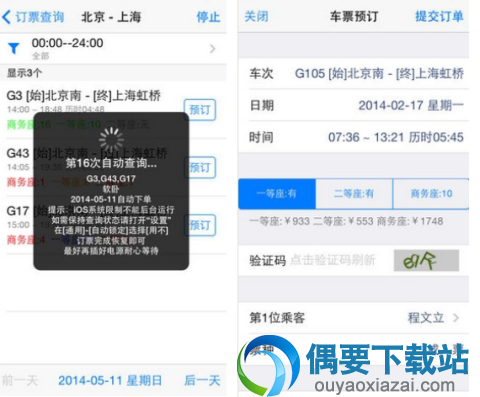Tap the seat price line ￥933 ￥553 ￥1748
This screenshot has width=480, height=397.
point(346,221)
